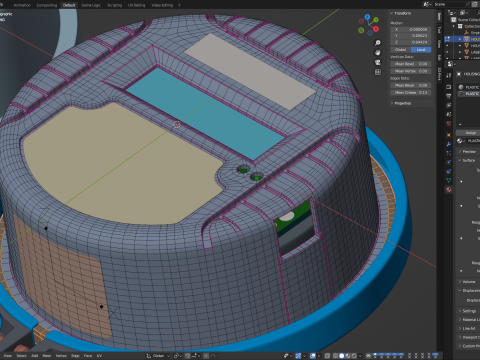The image size is (480, 360).
Task: Open the Edge menu in the viewport header
Action: [75, 356]
